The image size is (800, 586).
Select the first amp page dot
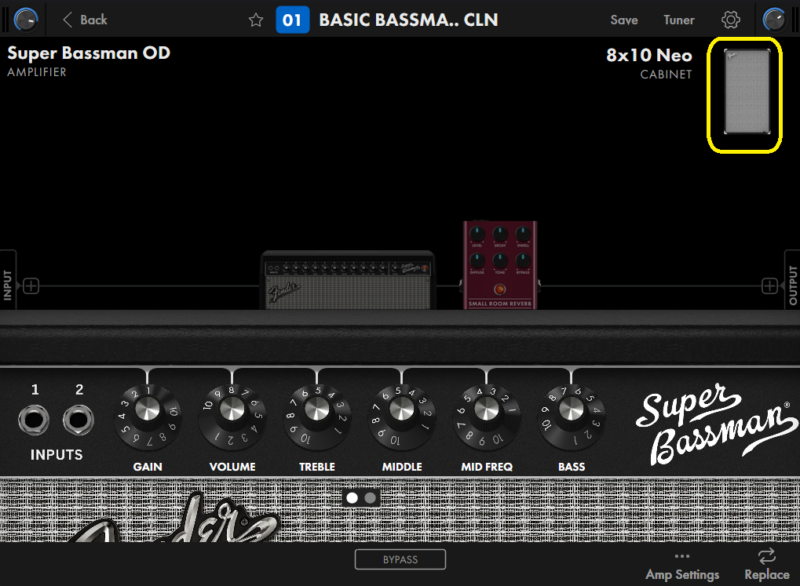click(352, 497)
